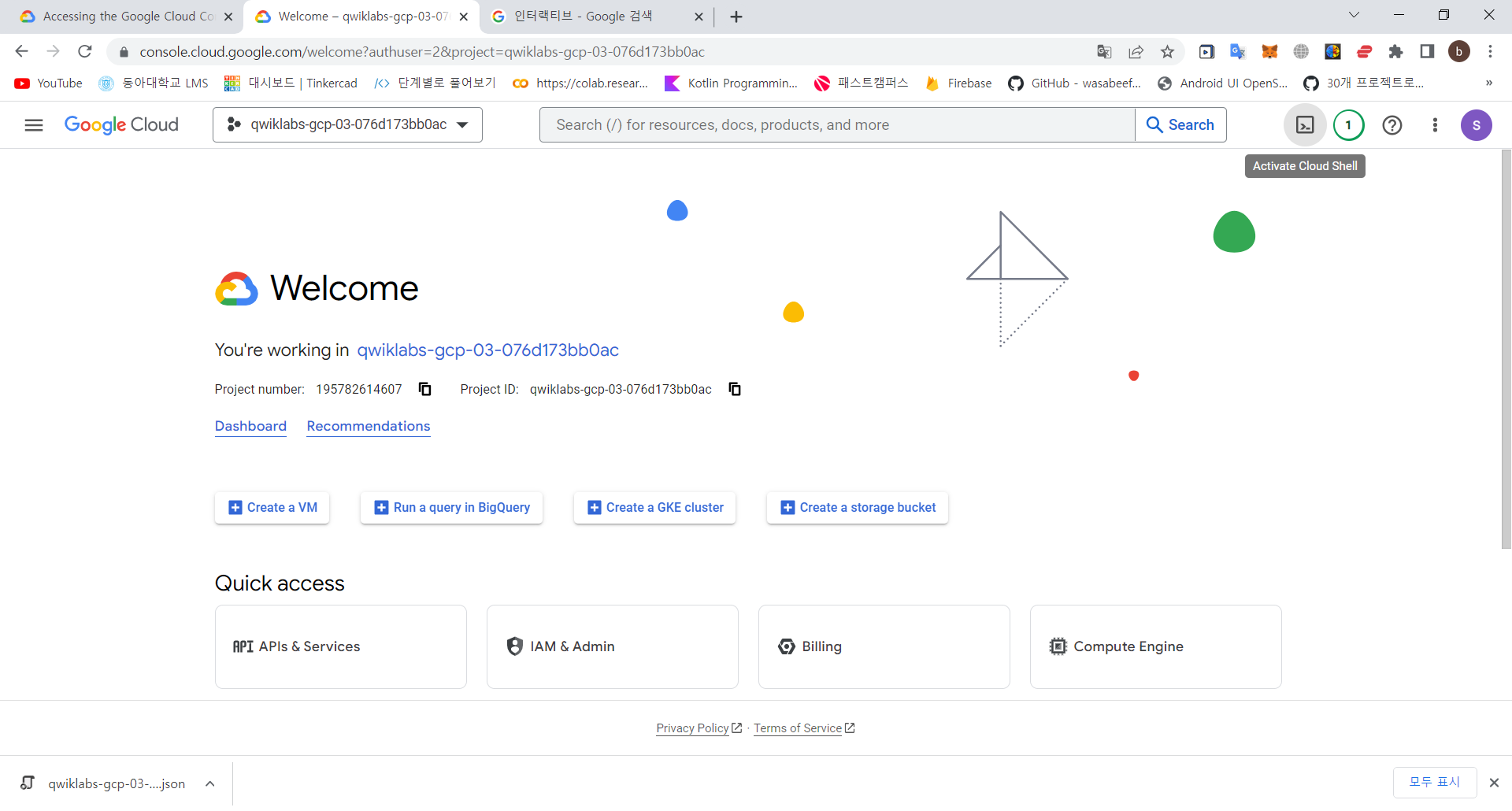Open the Firebase bookmark
This screenshot has height=811, width=1512.
tap(958, 83)
